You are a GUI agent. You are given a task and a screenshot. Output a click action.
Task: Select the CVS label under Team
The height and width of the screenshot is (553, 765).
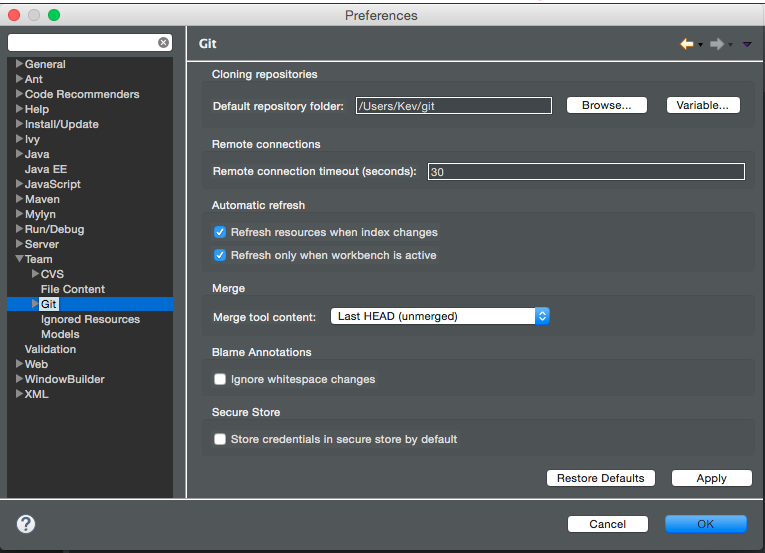(52, 274)
